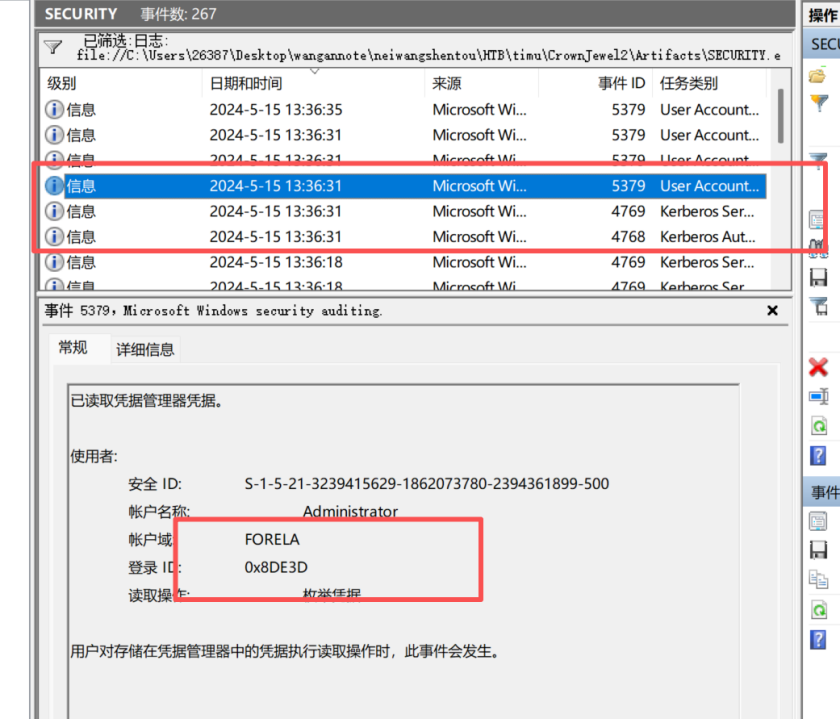The width and height of the screenshot is (840, 719).
Task: Sort by the 级别 column header
Action: [x=122, y=83]
